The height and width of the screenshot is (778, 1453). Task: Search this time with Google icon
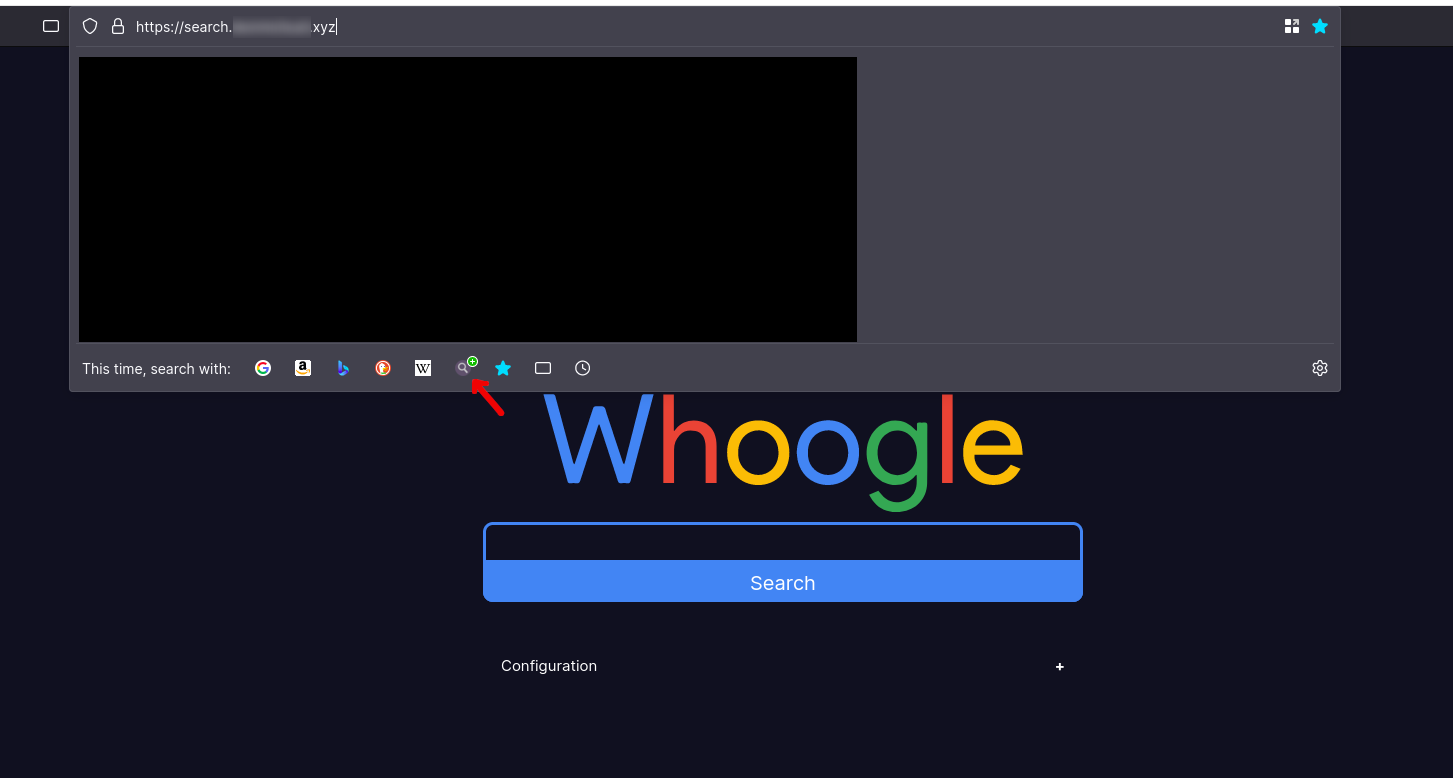point(263,368)
